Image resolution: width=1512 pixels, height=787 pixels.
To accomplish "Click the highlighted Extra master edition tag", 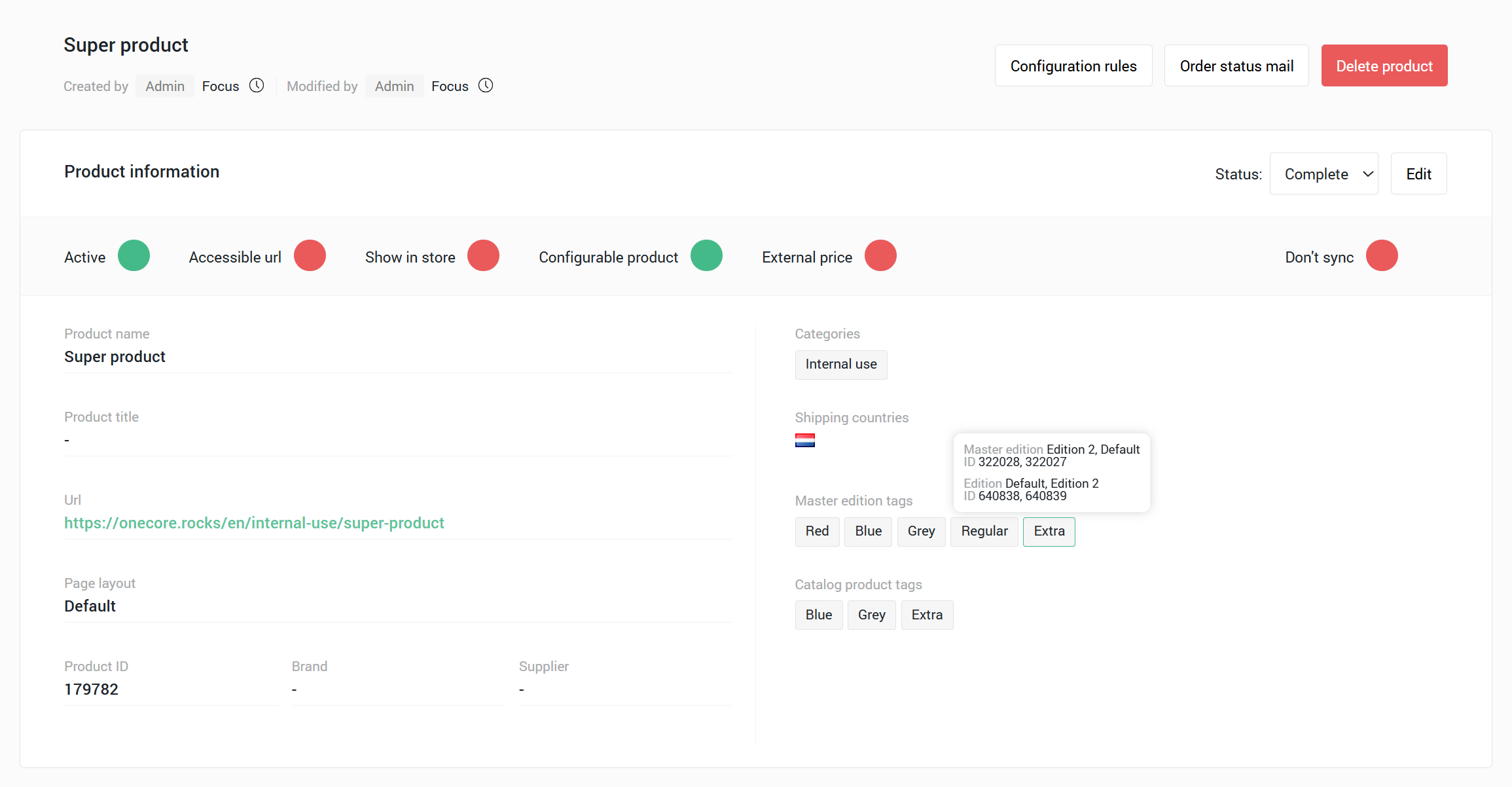I will [x=1049, y=532].
